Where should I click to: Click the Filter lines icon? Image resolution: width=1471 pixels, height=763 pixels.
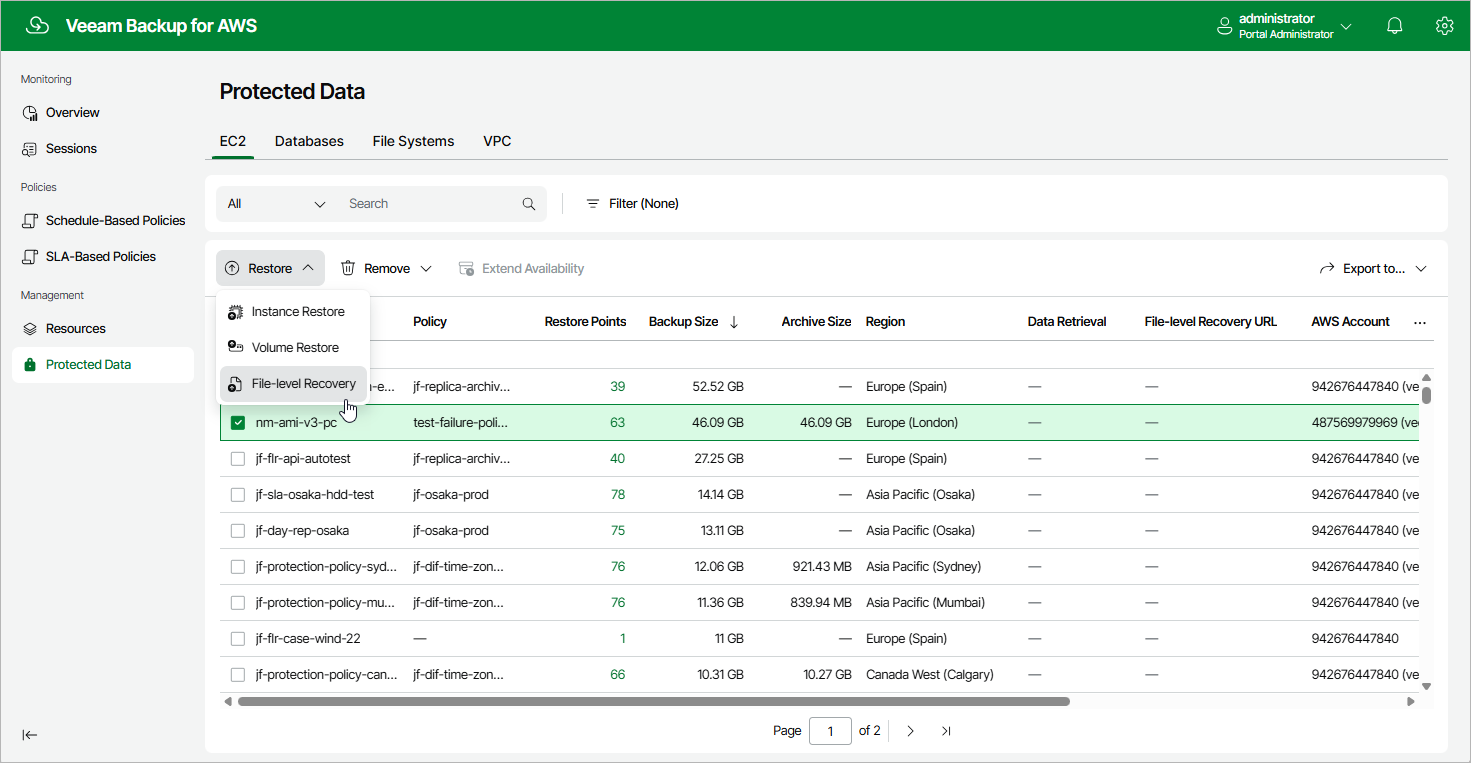[593, 204]
